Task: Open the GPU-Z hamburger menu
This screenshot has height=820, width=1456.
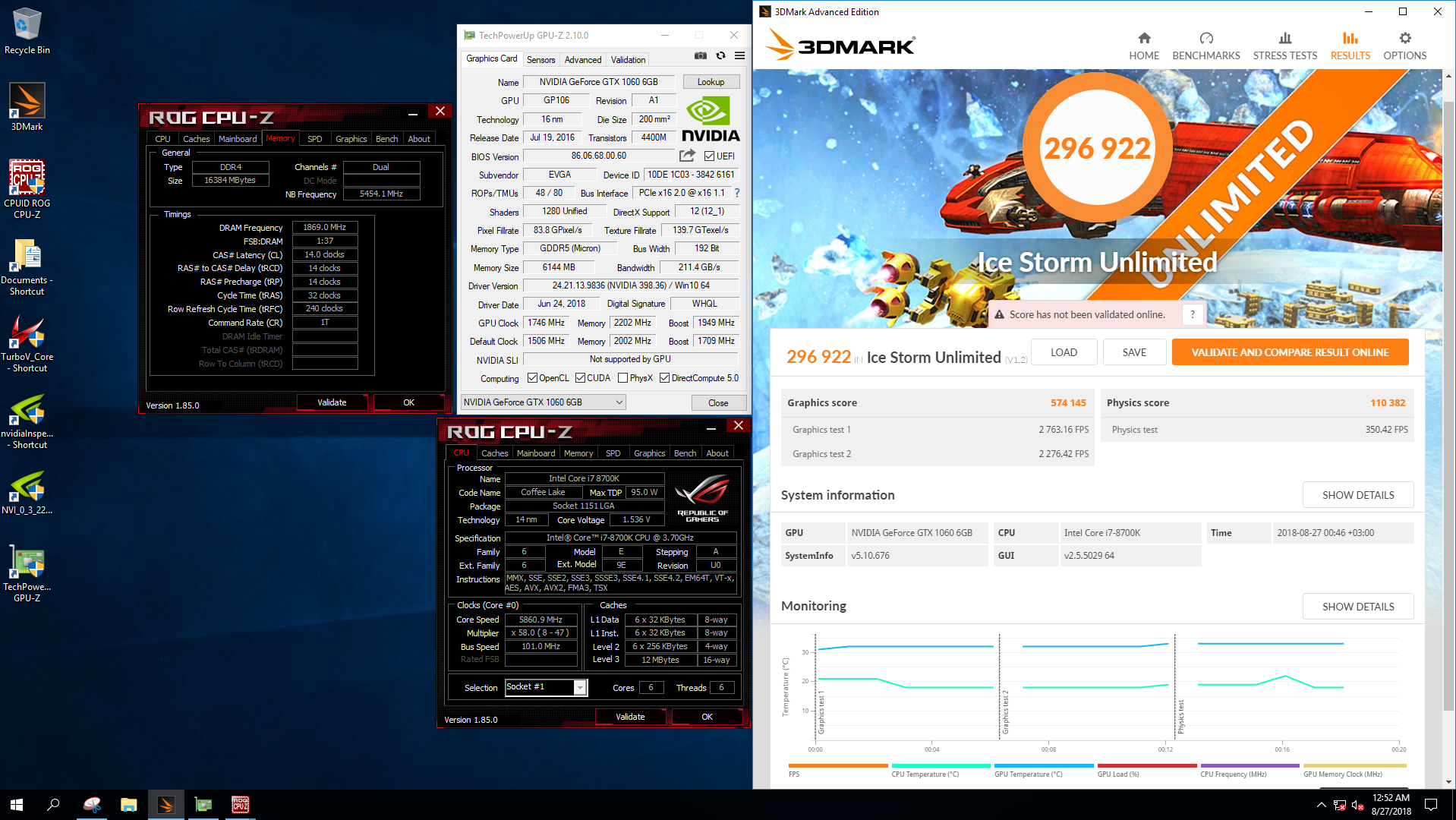Action: pos(739,55)
